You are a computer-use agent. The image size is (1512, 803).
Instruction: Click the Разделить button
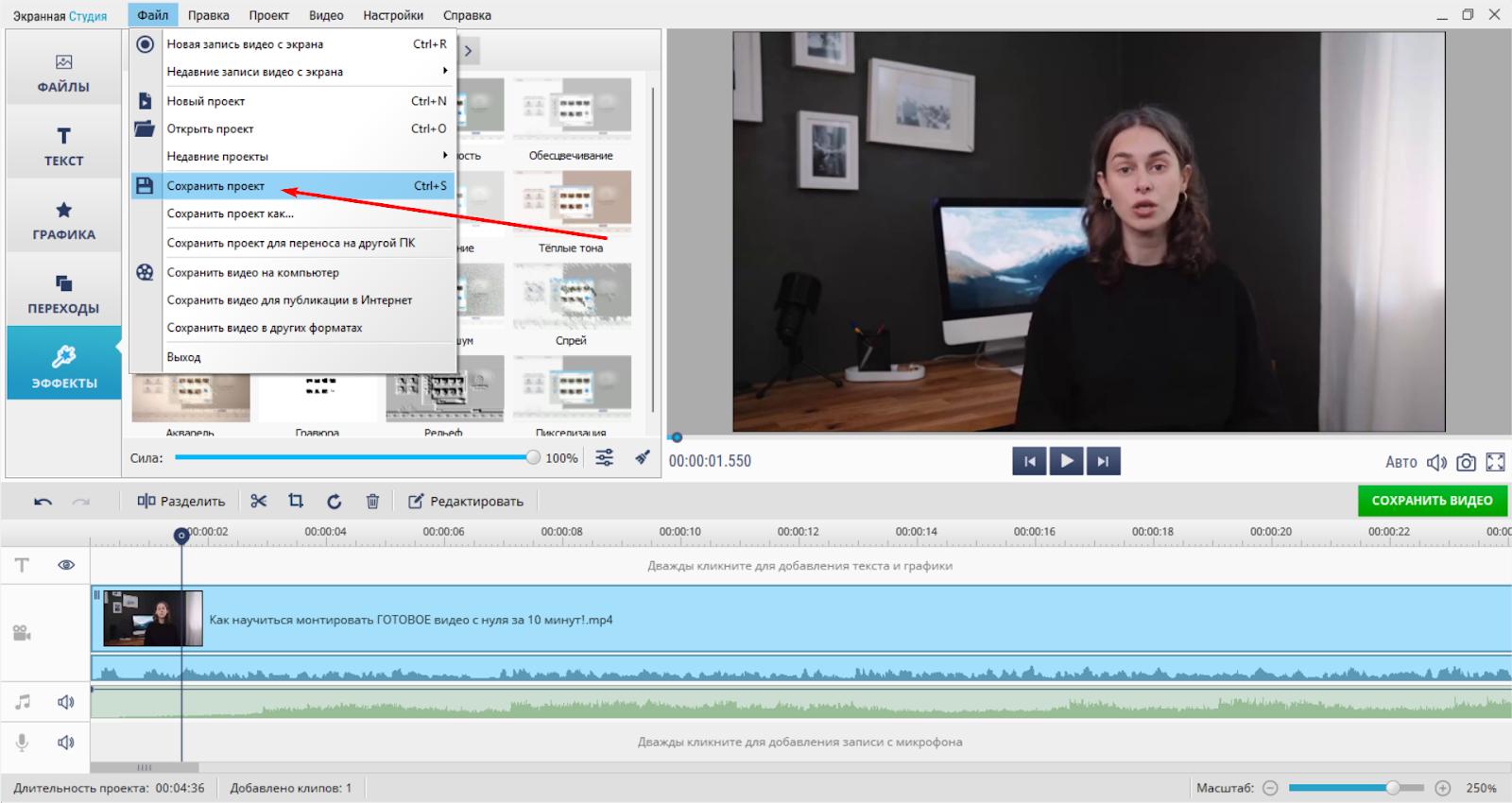pyautogui.click(x=181, y=502)
